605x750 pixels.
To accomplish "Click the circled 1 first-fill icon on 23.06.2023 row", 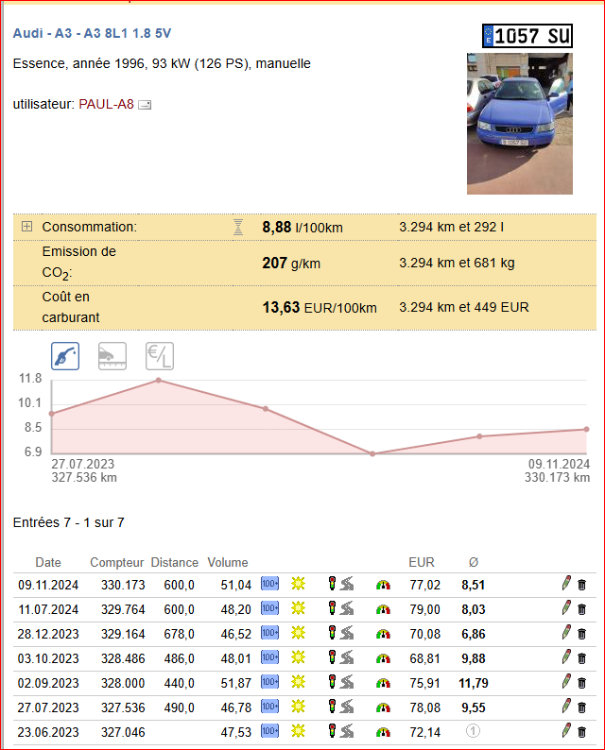I will (x=473, y=731).
